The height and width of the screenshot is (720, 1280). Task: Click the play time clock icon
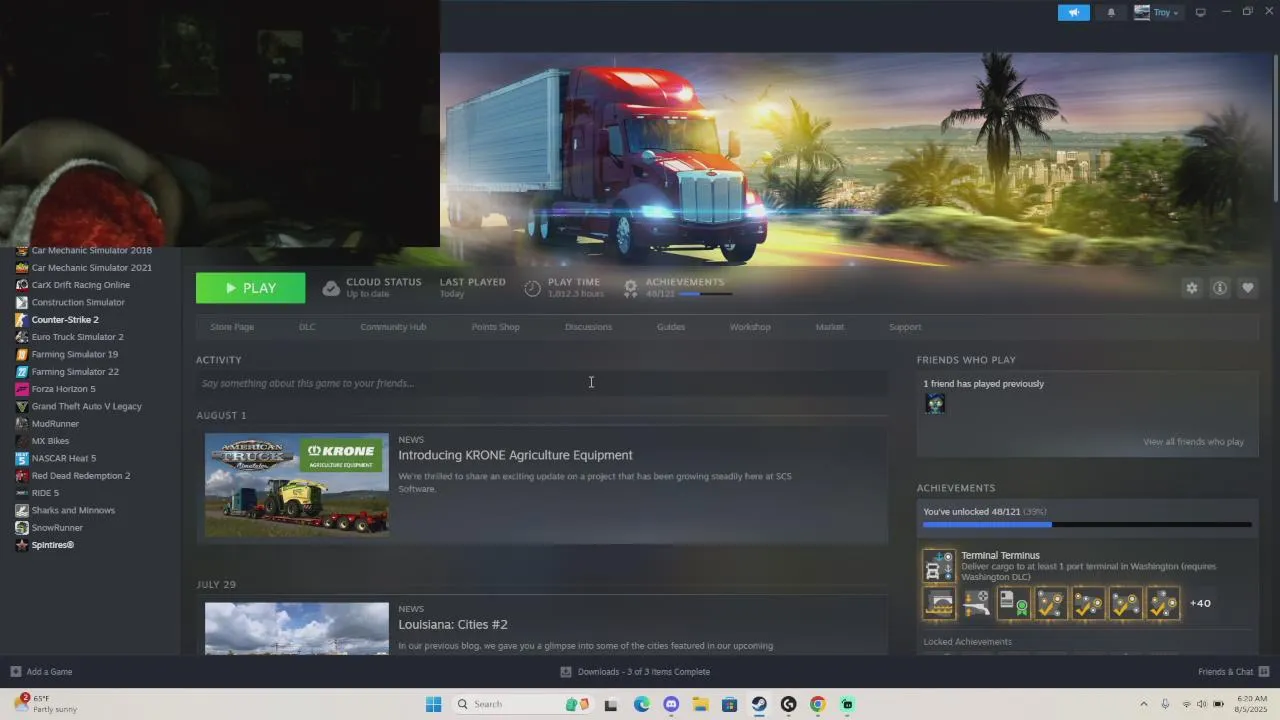[532, 288]
